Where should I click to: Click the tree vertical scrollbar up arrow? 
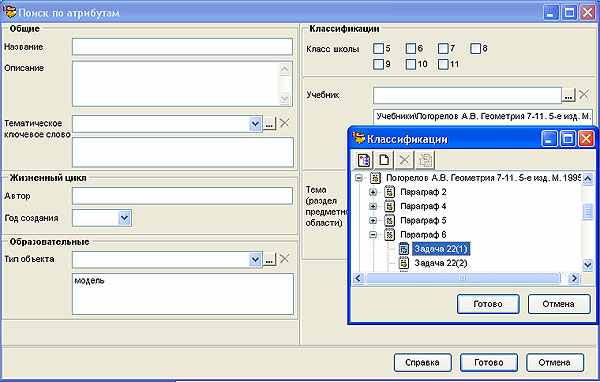click(587, 179)
